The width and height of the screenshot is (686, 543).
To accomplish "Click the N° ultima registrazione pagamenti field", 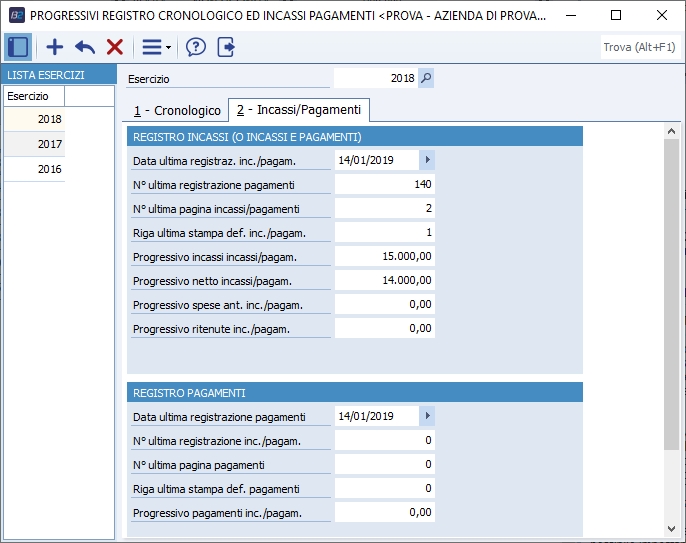I will point(384,184).
